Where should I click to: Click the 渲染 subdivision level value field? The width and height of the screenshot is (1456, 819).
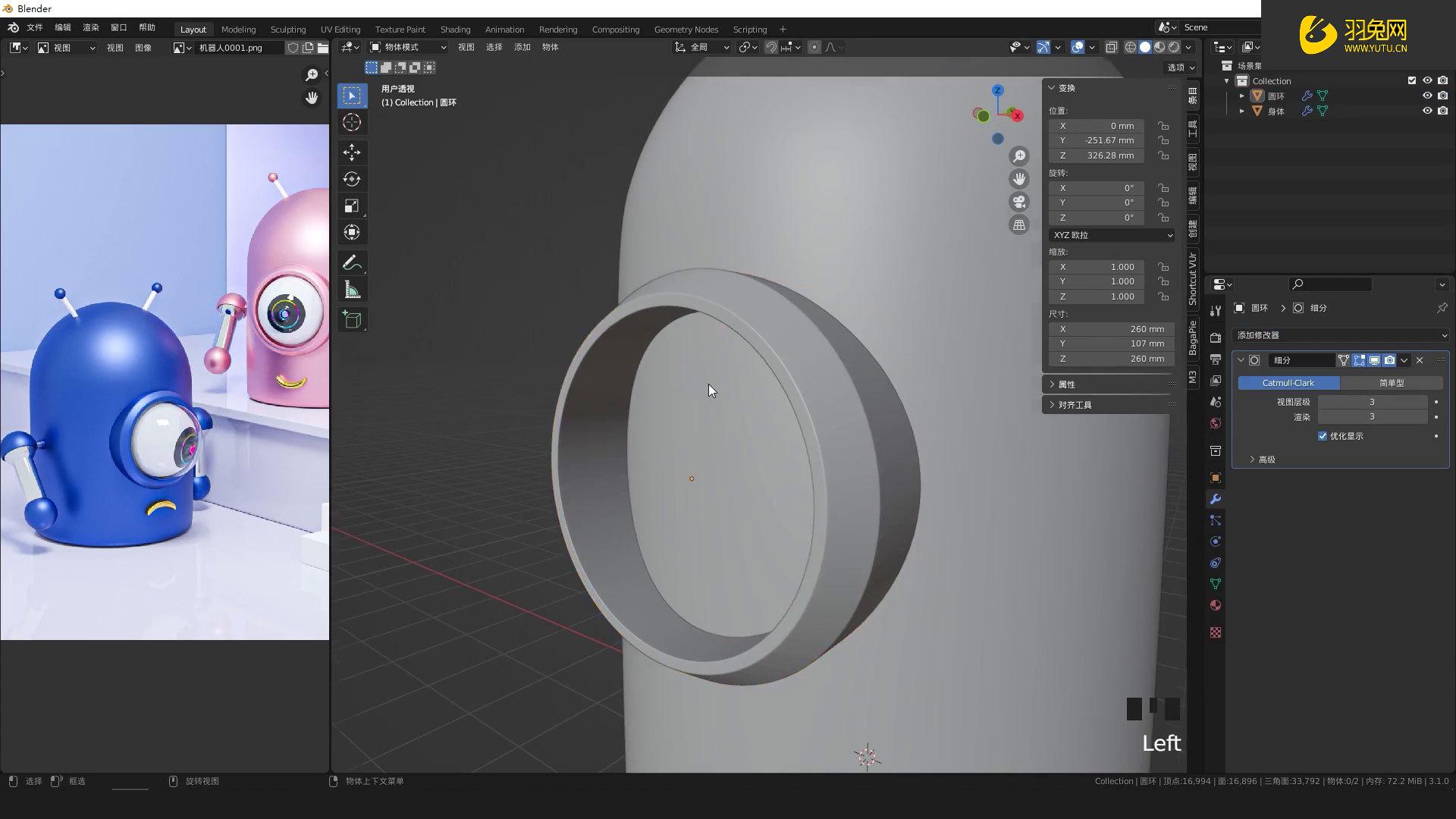[x=1373, y=416]
